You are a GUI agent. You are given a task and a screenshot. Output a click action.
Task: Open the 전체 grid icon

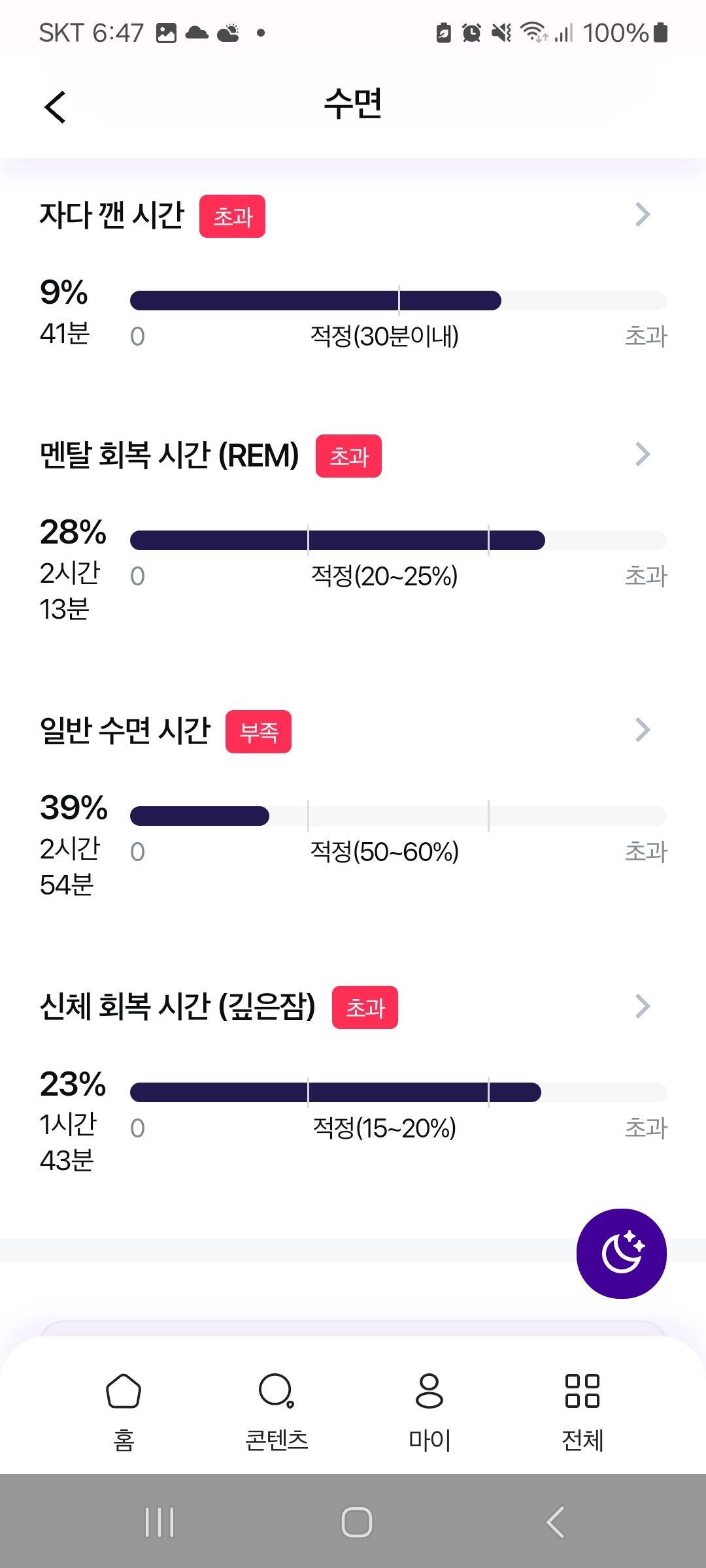(582, 1390)
